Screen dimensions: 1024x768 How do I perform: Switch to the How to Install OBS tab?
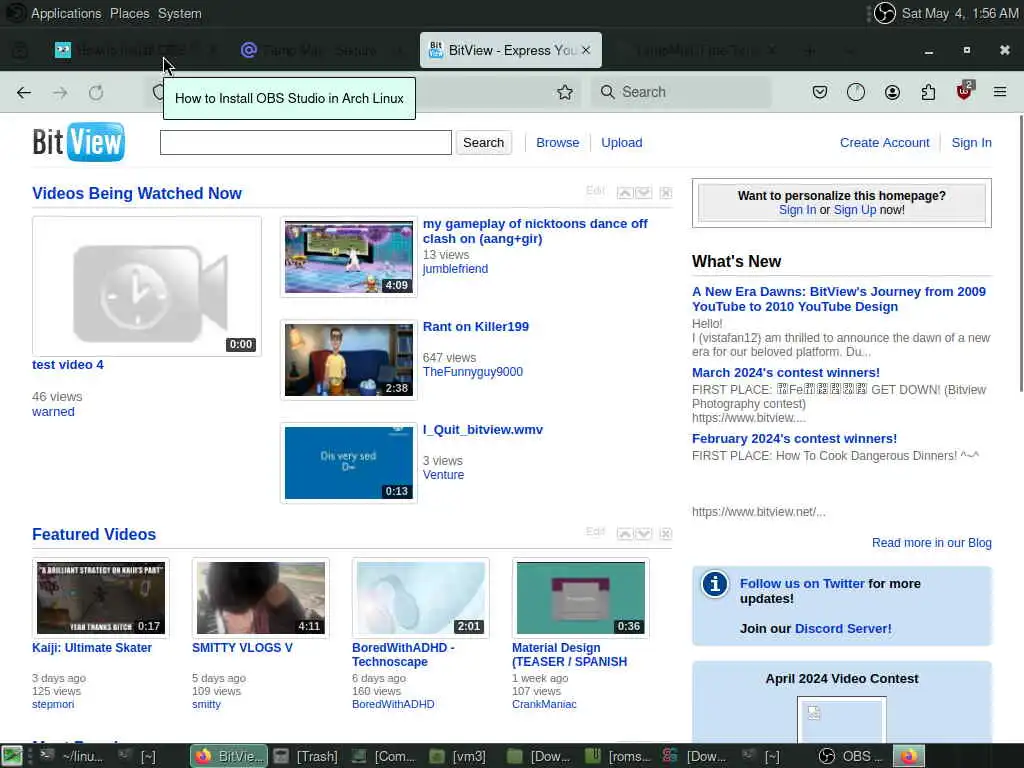click(136, 50)
